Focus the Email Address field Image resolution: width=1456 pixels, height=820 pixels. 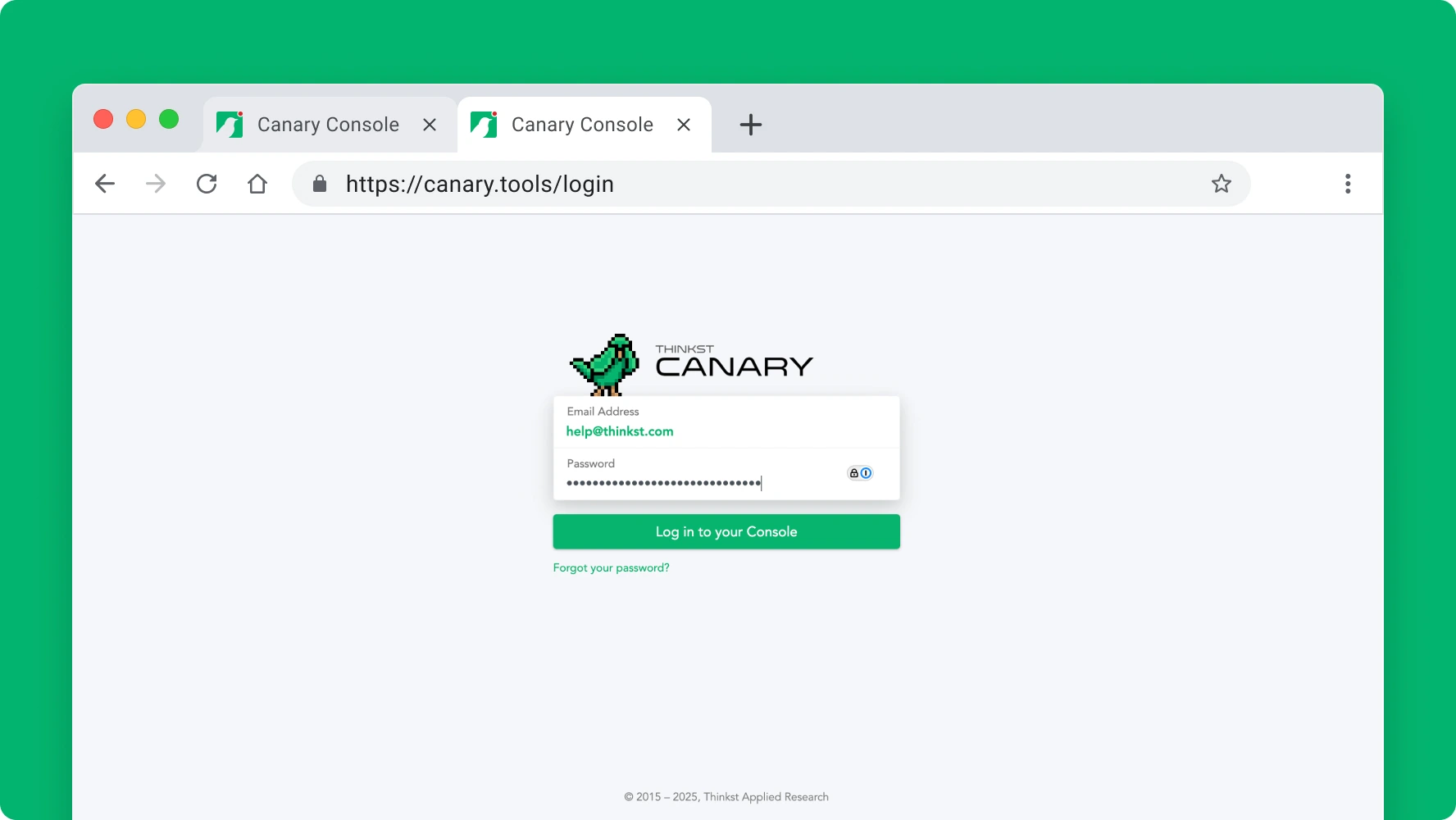pos(726,422)
